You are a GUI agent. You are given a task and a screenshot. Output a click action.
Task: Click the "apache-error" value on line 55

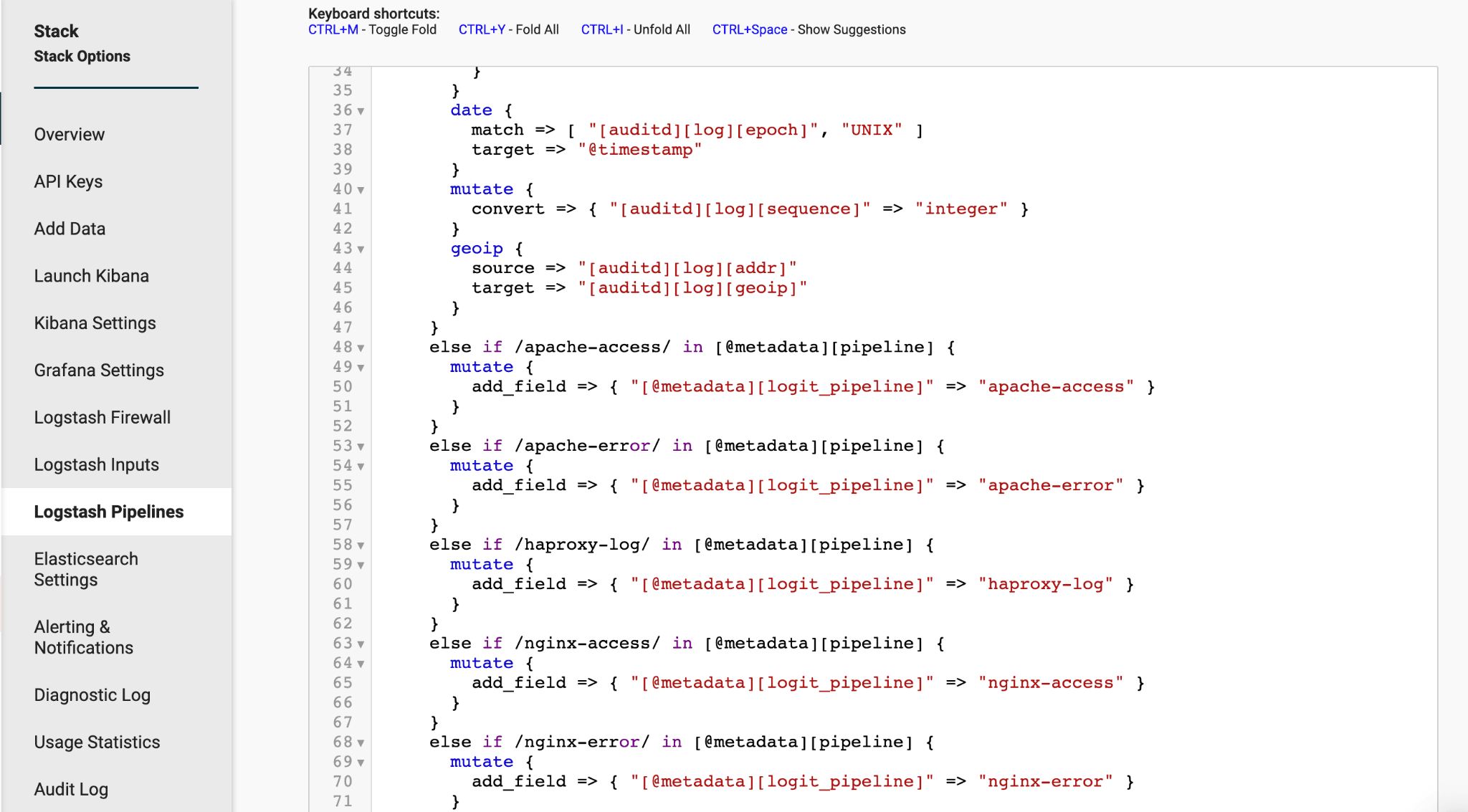pos(1051,486)
